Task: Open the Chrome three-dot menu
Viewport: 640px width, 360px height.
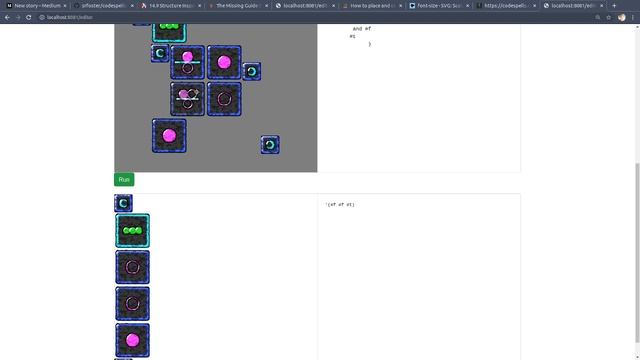Action: point(633,18)
